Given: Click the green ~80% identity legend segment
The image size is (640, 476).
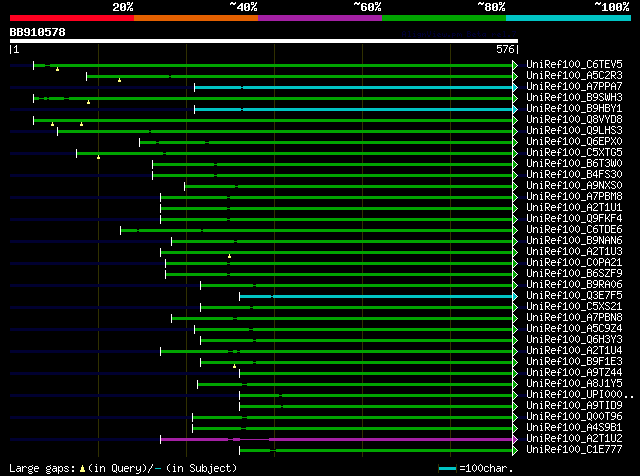Looking at the screenshot, I should click(444, 18).
